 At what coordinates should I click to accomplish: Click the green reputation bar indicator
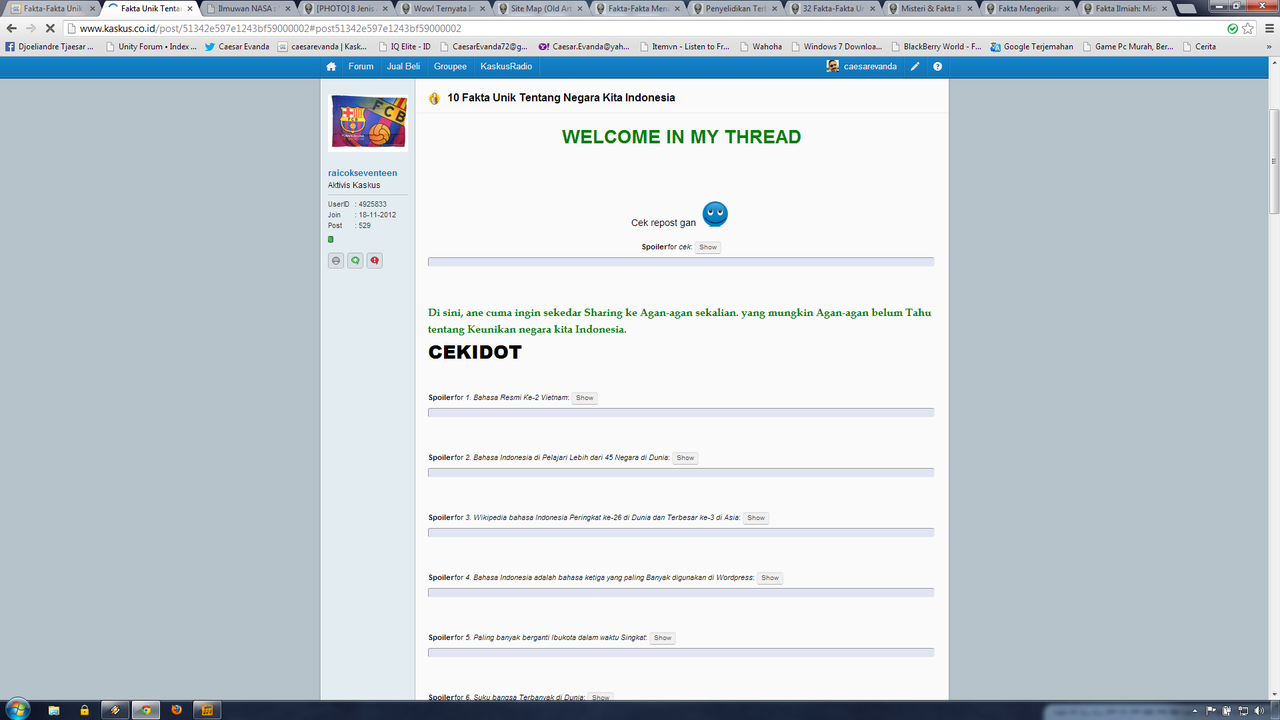[x=331, y=240]
